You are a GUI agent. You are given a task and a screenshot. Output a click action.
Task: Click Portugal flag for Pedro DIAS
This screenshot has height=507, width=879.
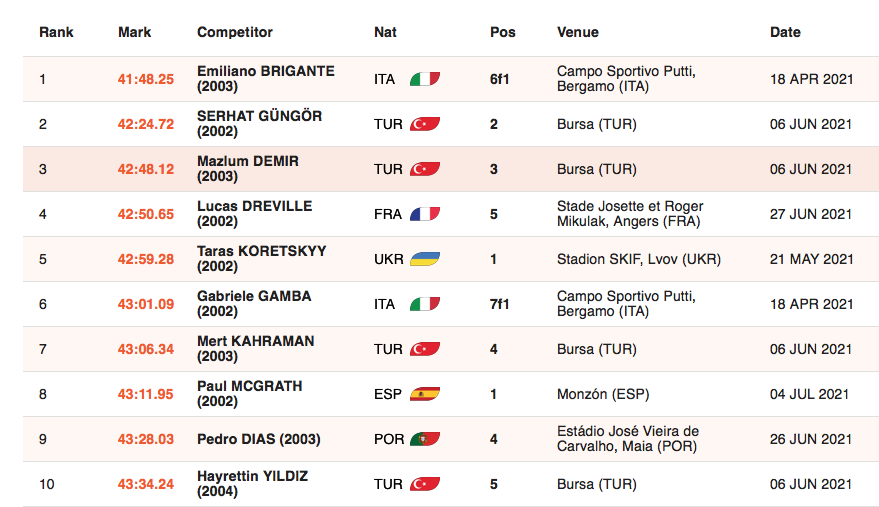pyautogui.click(x=425, y=439)
